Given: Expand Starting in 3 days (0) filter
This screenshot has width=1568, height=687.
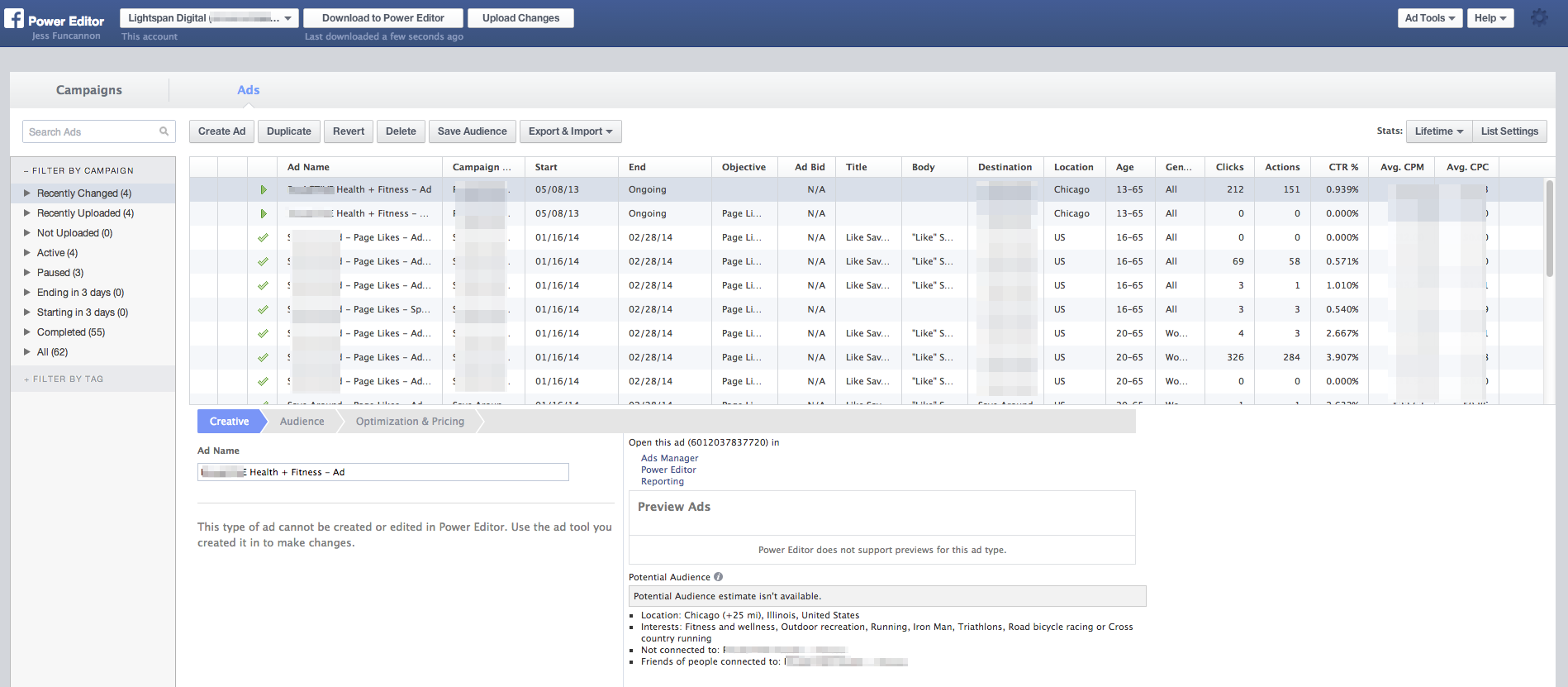Looking at the screenshot, I should [27, 312].
